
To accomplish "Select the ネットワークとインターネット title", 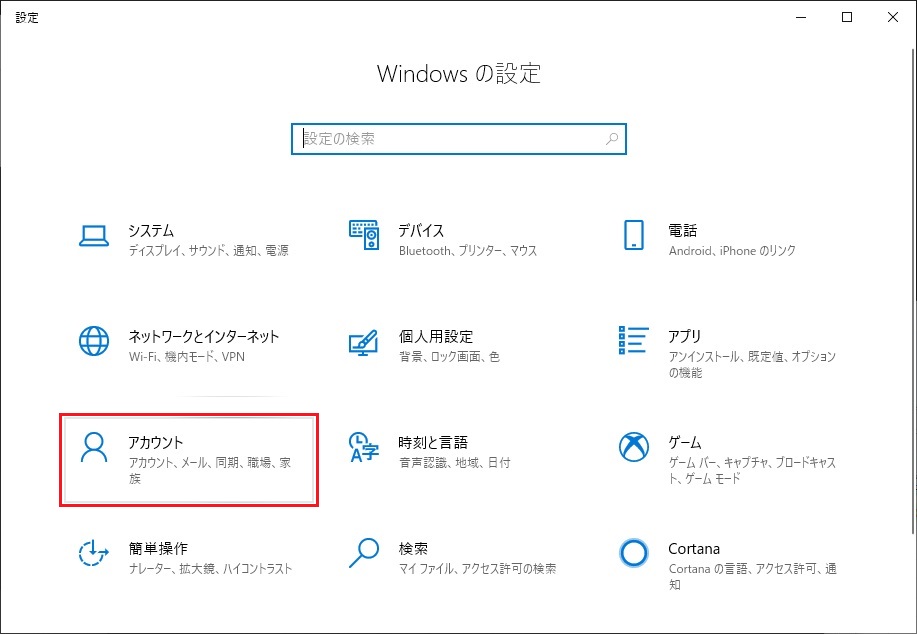I will (x=204, y=336).
